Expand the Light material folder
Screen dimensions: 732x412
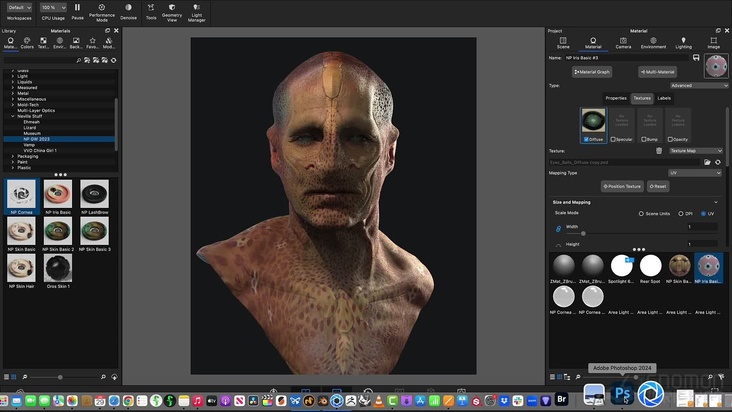pyautogui.click(x=13, y=76)
